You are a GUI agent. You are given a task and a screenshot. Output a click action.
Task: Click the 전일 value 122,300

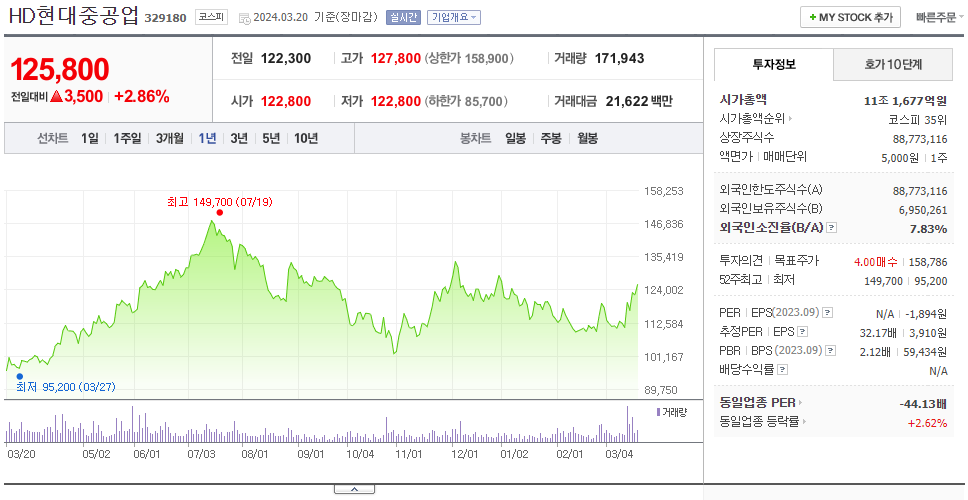(x=286, y=59)
